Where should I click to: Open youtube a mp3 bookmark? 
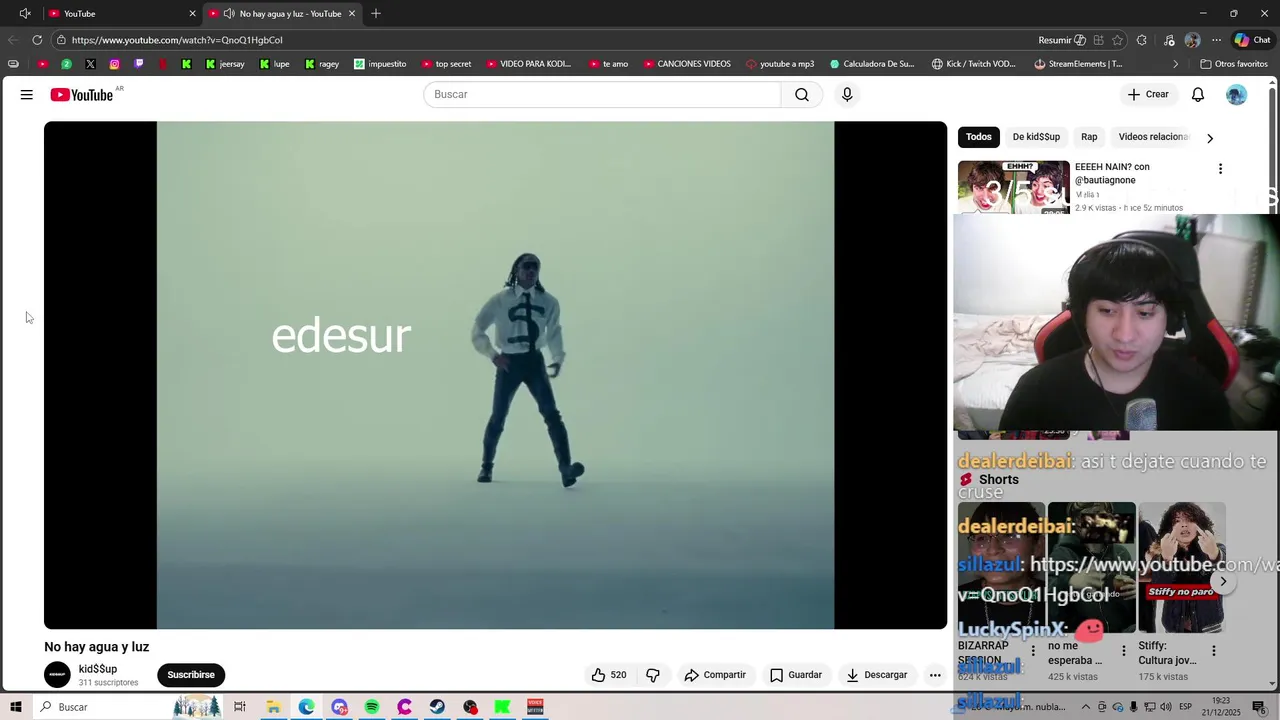pos(780,64)
